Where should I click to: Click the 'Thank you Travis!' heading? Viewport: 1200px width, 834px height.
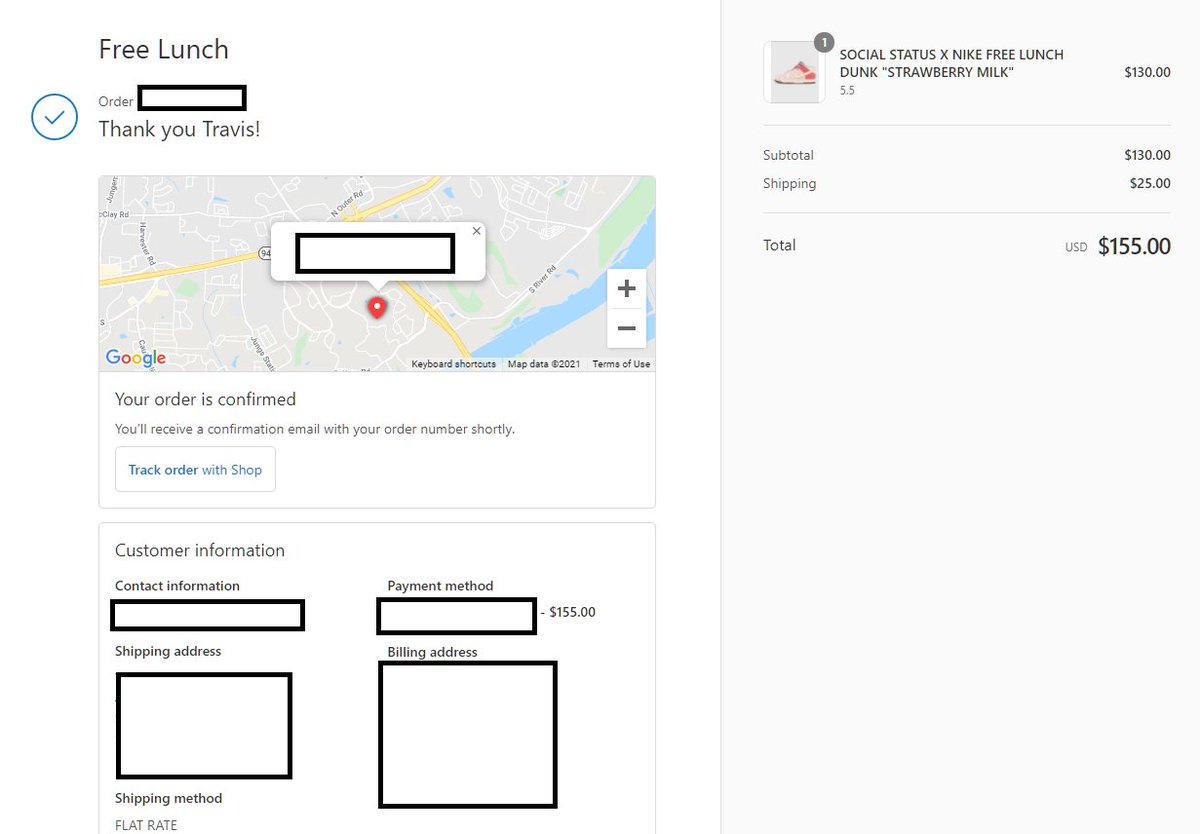tap(179, 129)
